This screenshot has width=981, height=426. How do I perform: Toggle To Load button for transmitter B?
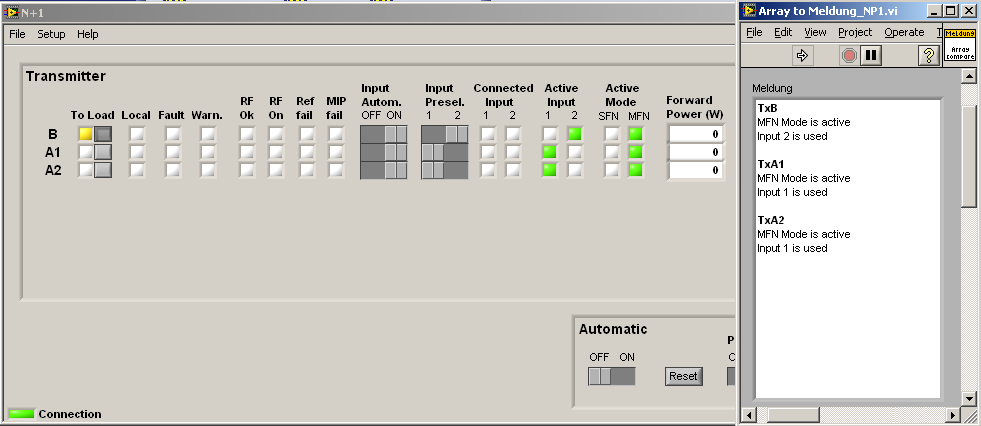pyautogui.click(x=103, y=134)
